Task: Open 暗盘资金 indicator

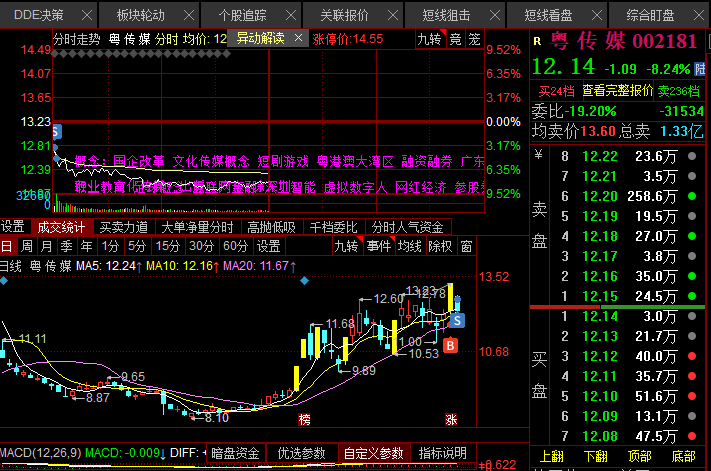Action: coord(235,453)
